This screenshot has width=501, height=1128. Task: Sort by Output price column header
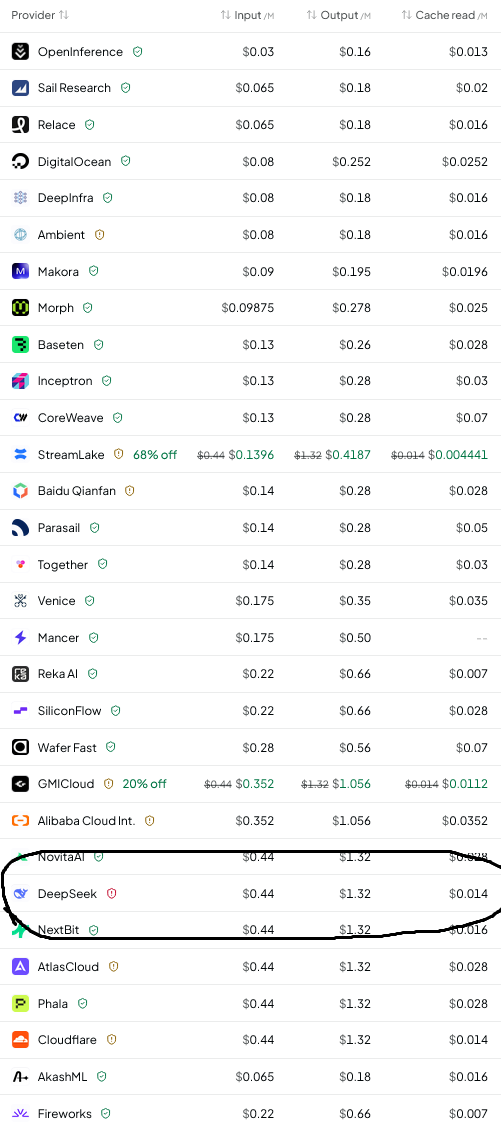click(x=338, y=15)
